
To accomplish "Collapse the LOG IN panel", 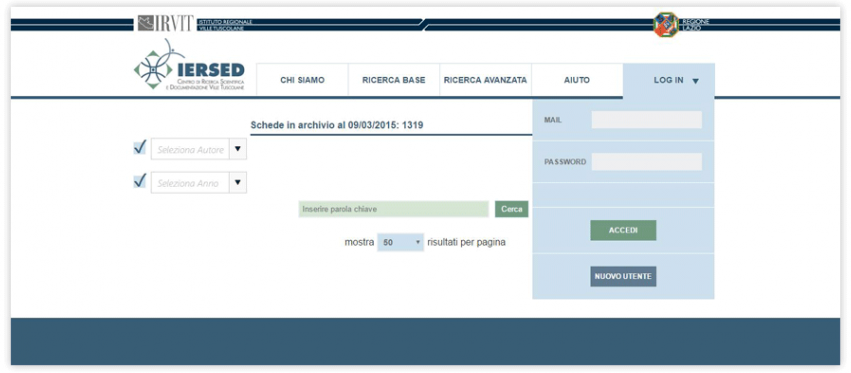I will click(x=669, y=80).
